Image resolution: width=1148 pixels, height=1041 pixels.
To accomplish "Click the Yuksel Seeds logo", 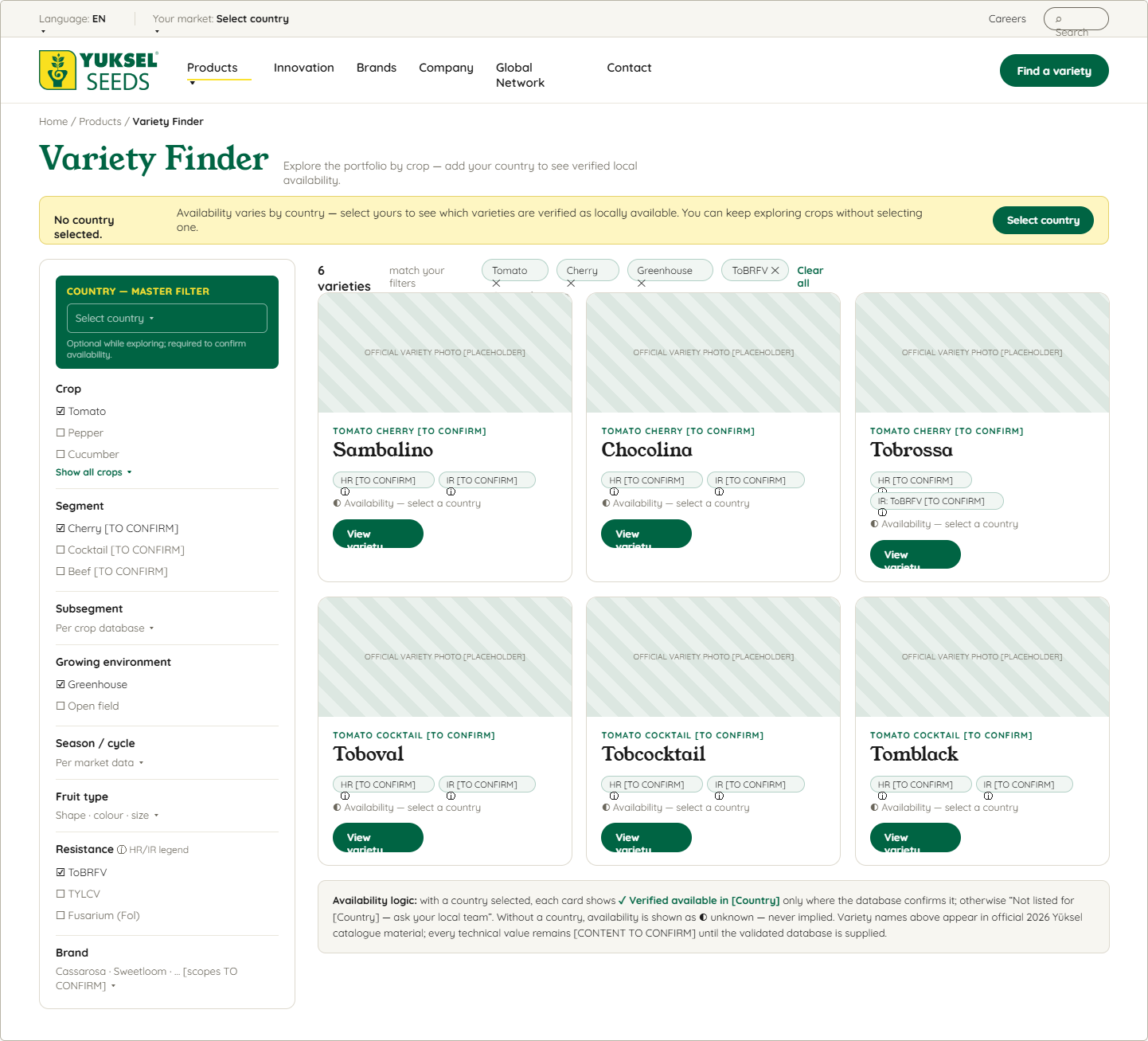I will click(99, 70).
